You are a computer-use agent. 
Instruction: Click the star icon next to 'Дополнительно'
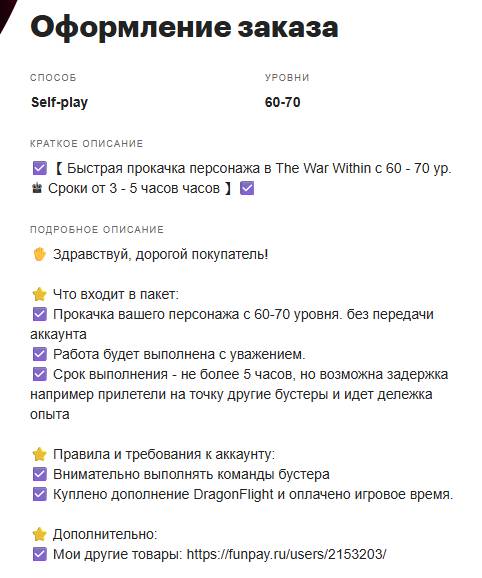point(39,534)
